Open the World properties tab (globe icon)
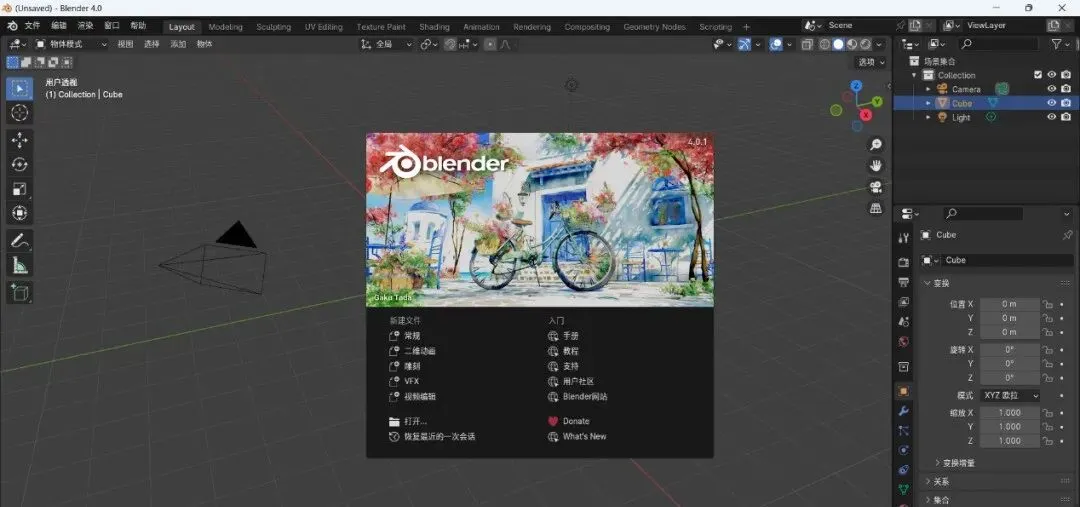The width and height of the screenshot is (1080, 507). 904,342
